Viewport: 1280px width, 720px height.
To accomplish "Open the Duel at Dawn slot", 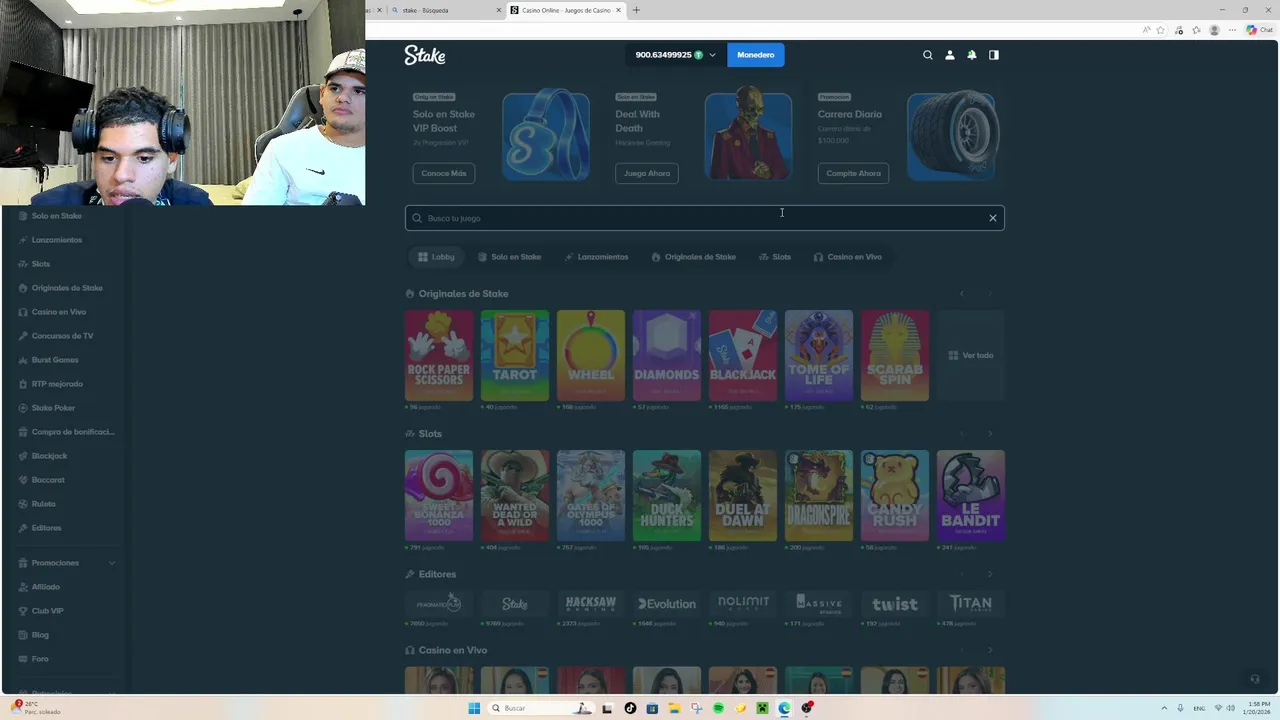I will point(743,495).
